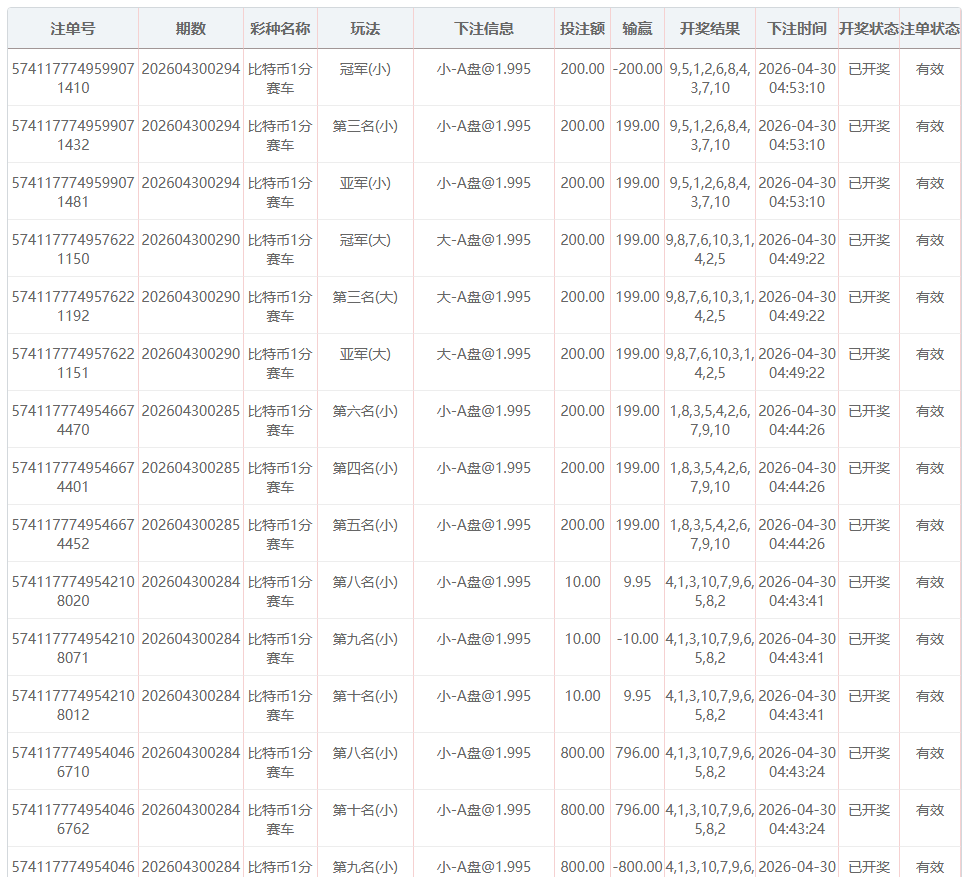Click the -10.00 win/loss amount
The width and height of the screenshot is (966, 877).
(x=637, y=639)
